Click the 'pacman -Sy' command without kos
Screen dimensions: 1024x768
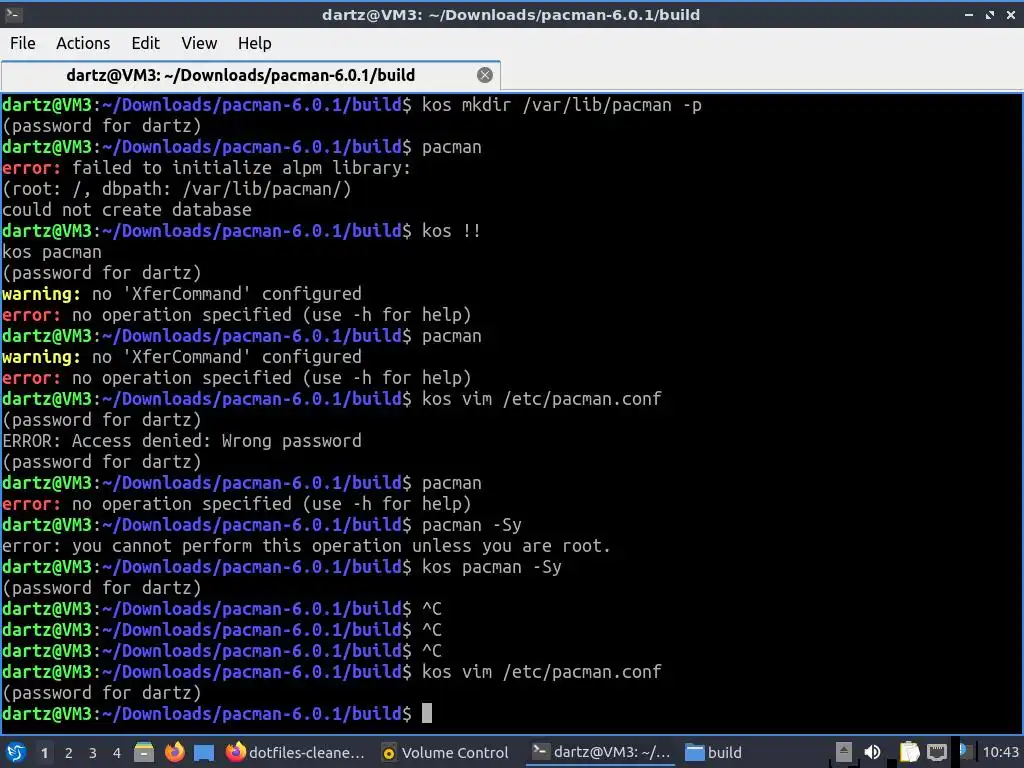pos(472,525)
